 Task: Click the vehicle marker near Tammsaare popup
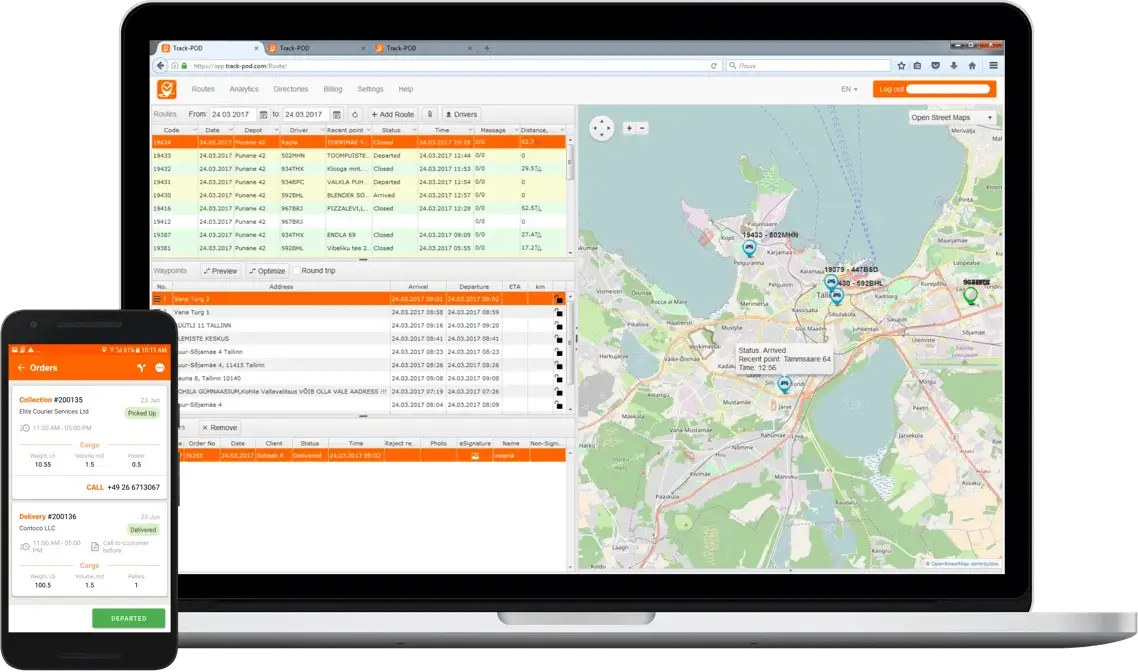tap(784, 384)
